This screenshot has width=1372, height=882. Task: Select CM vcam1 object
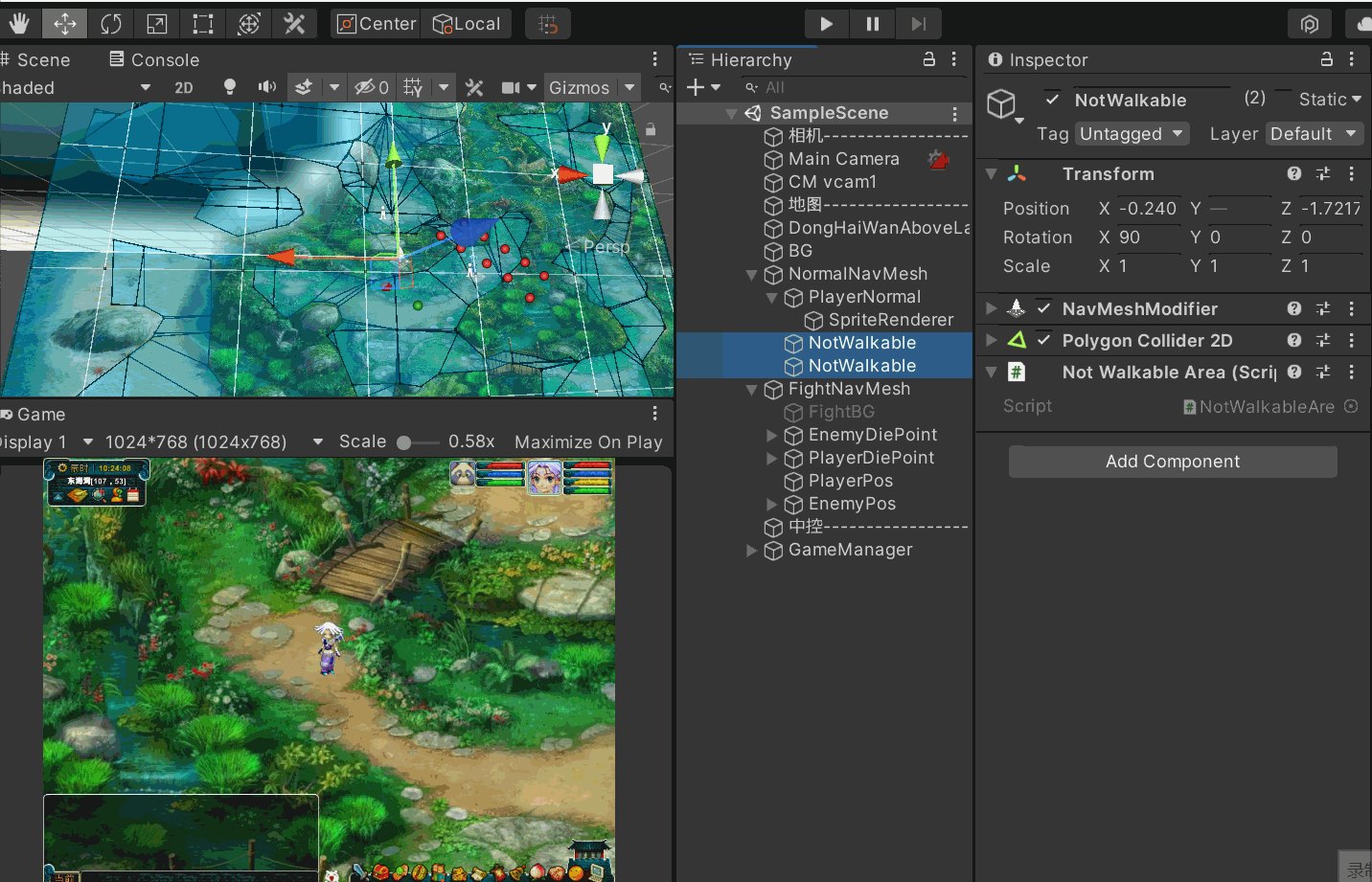(832, 182)
